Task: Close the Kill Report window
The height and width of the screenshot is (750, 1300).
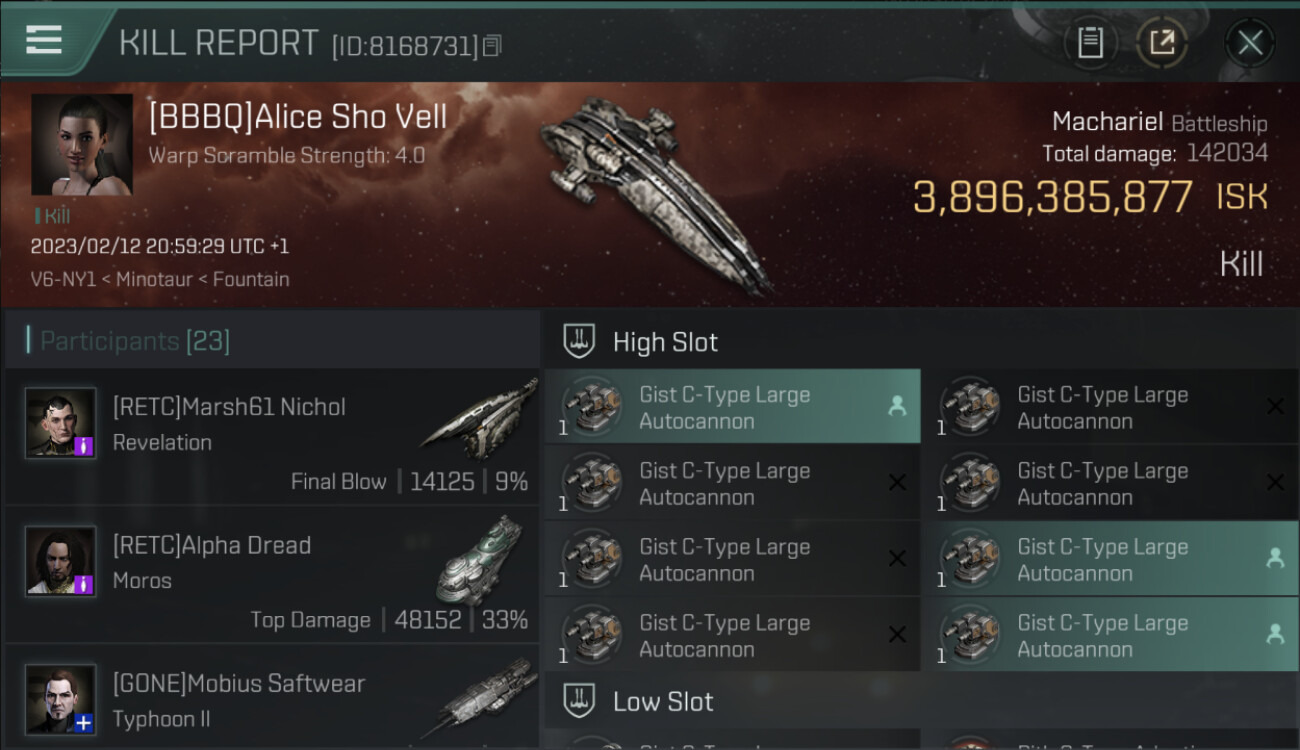Action: [x=1249, y=42]
